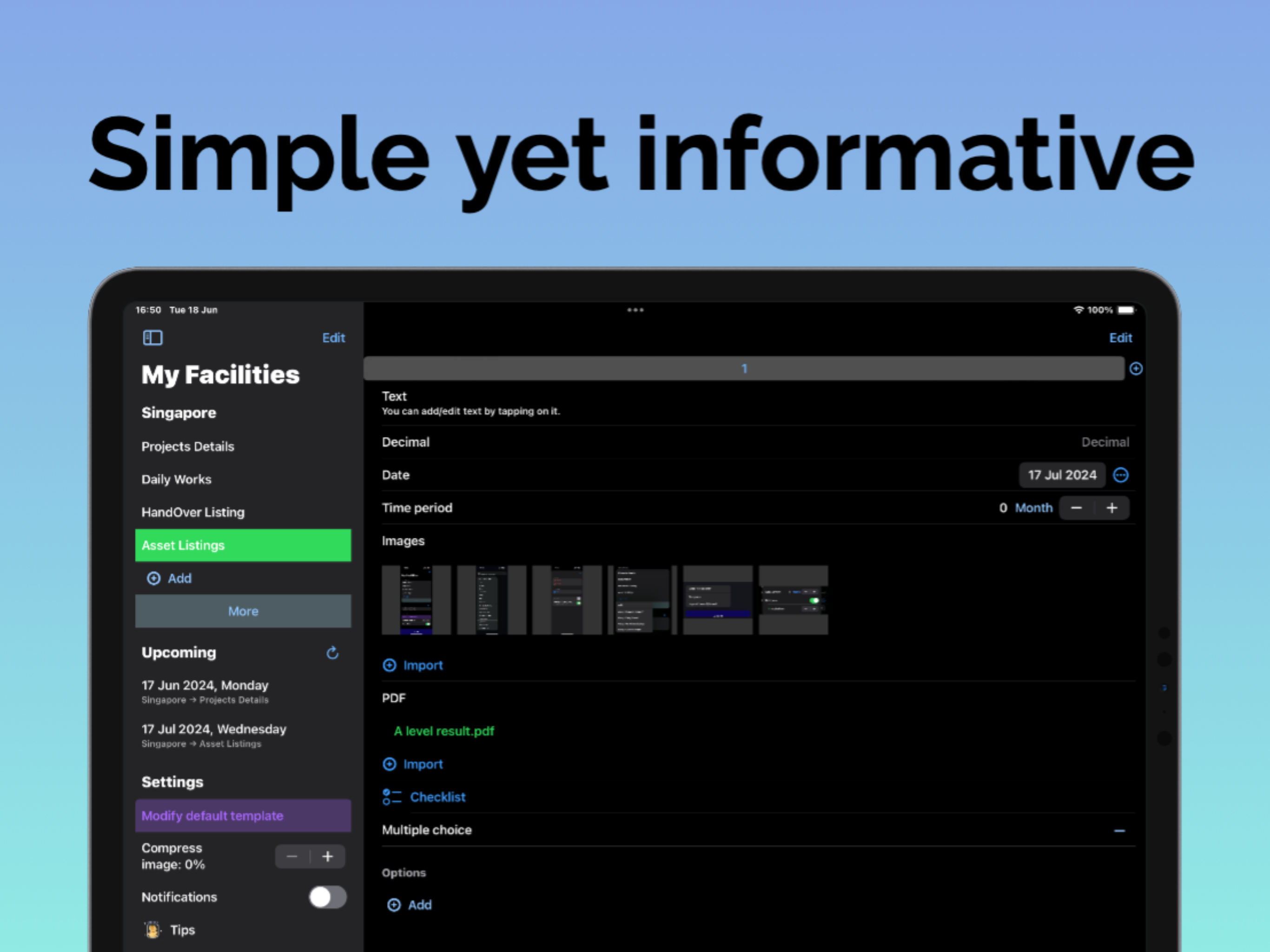Image resolution: width=1270 pixels, height=952 pixels.
Task: Tap Singapore → Asset Listings subtitle
Action: pyautogui.click(x=201, y=744)
